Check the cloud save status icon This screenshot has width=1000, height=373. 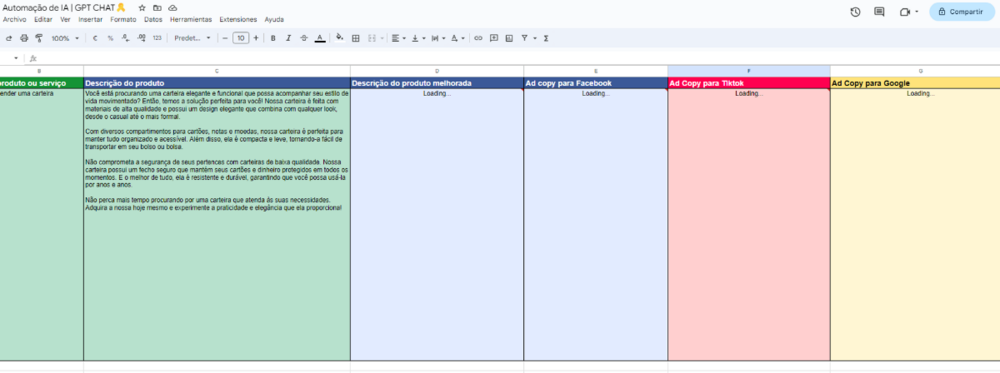coord(173,8)
